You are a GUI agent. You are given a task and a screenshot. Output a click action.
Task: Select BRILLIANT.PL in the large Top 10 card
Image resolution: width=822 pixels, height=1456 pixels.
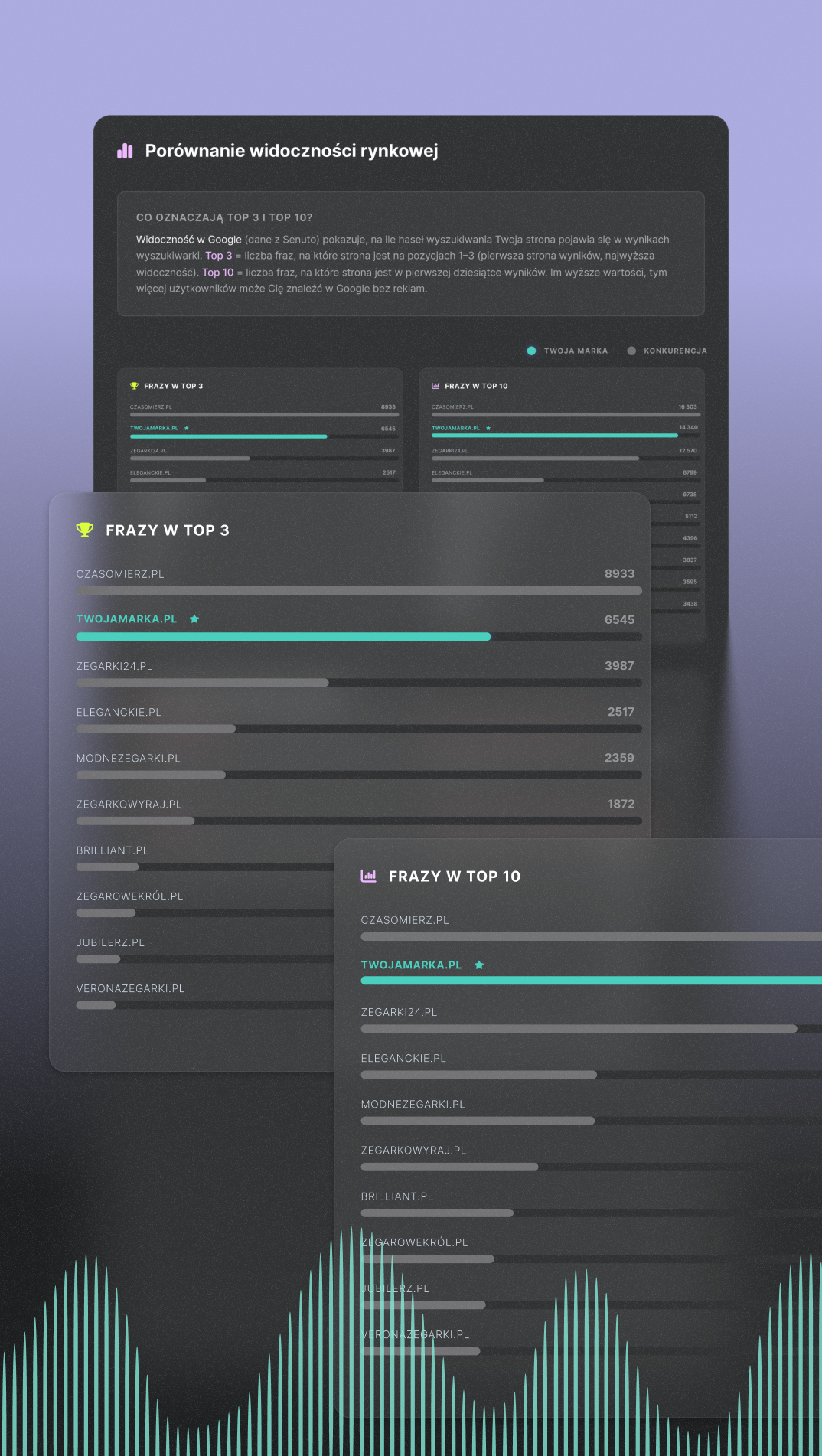coord(397,1196)
